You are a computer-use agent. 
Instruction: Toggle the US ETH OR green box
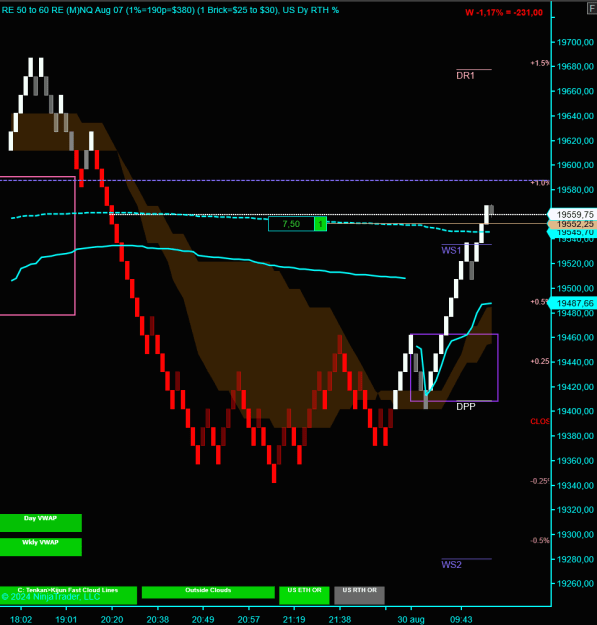click(304, 595)
